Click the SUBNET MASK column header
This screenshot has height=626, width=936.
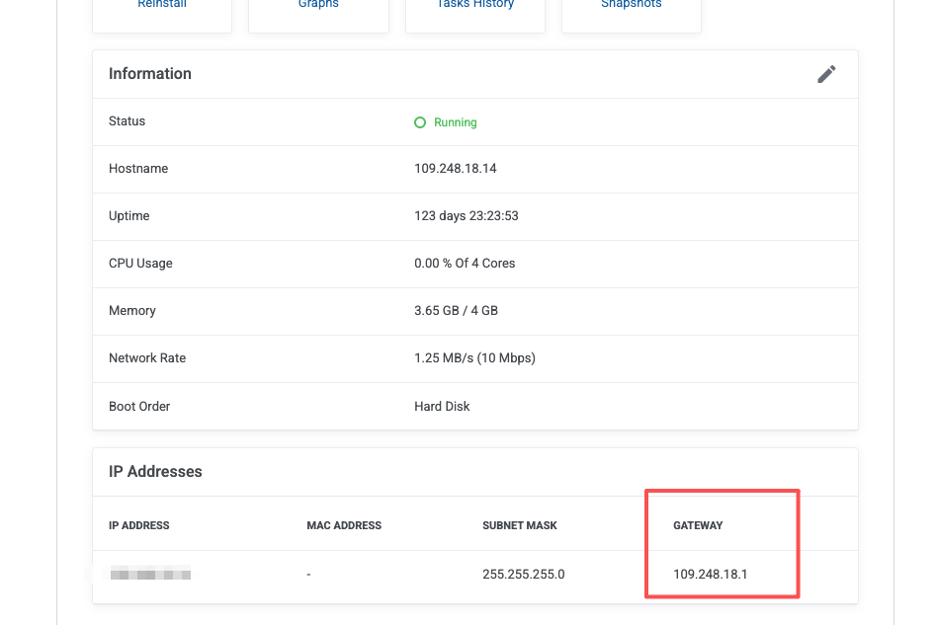click(x=519, y=526)
